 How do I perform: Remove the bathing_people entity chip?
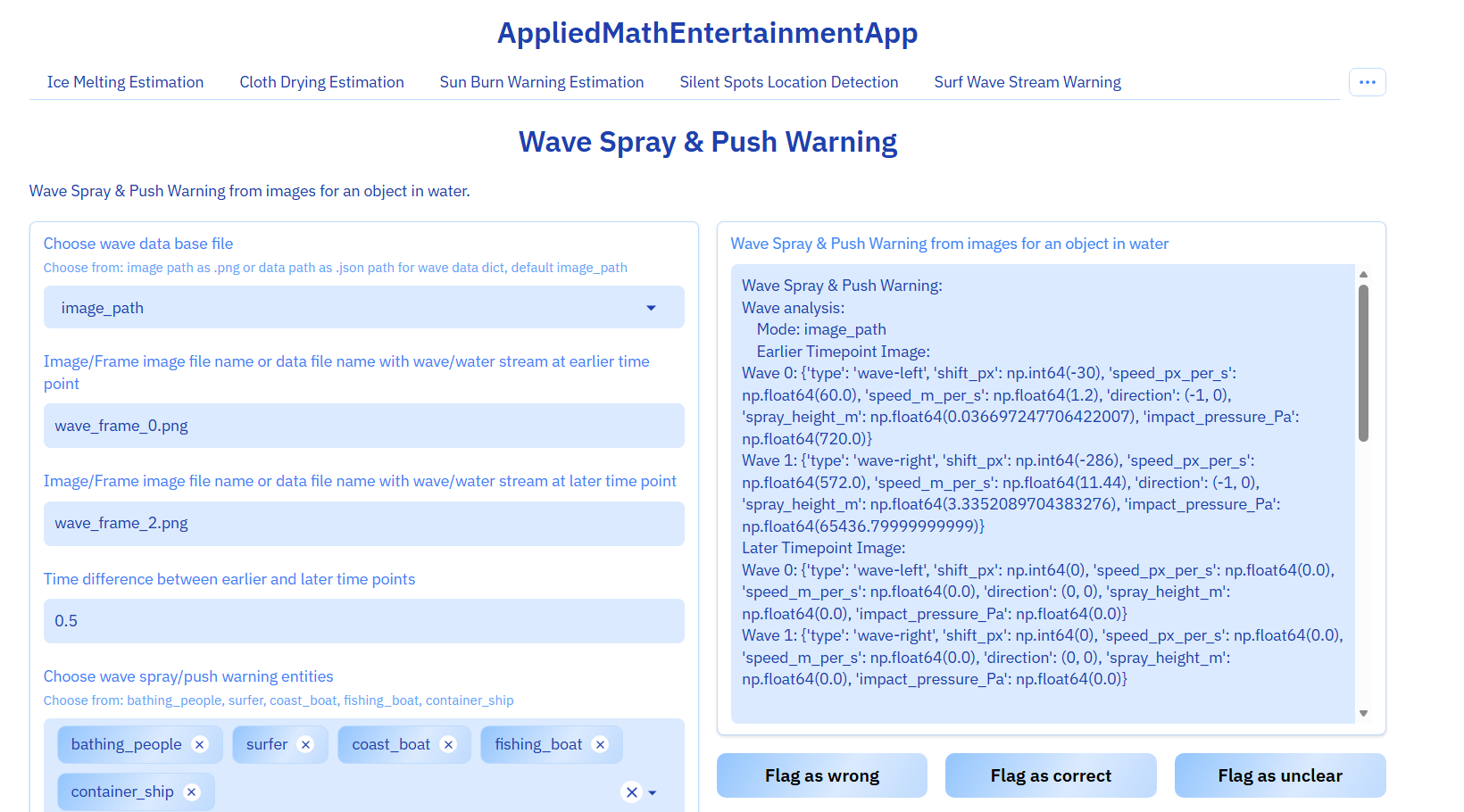tap(200, 743)
